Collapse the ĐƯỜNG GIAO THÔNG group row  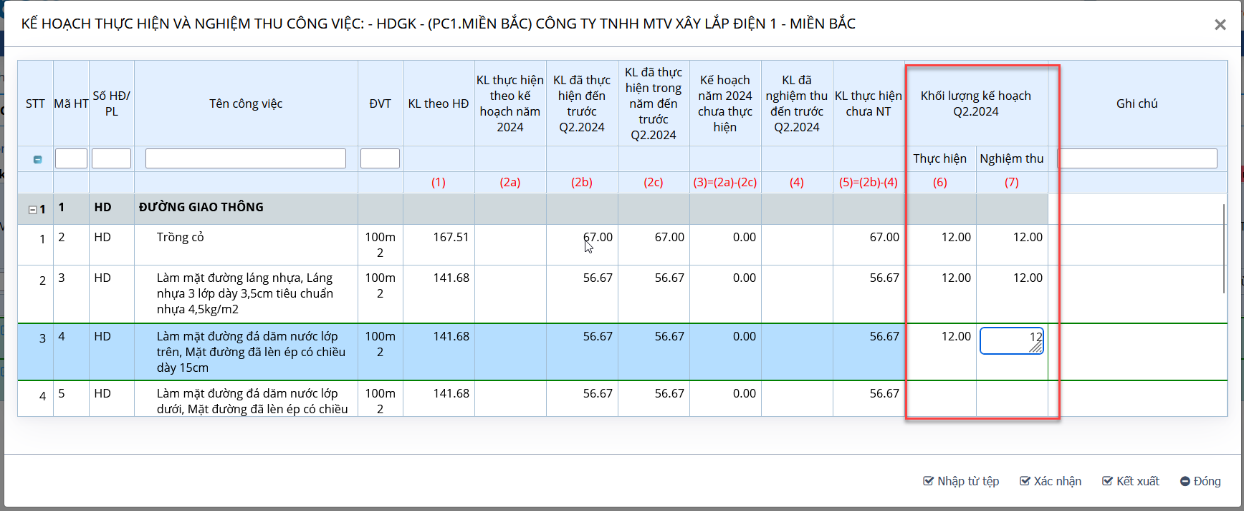point(32,209)
